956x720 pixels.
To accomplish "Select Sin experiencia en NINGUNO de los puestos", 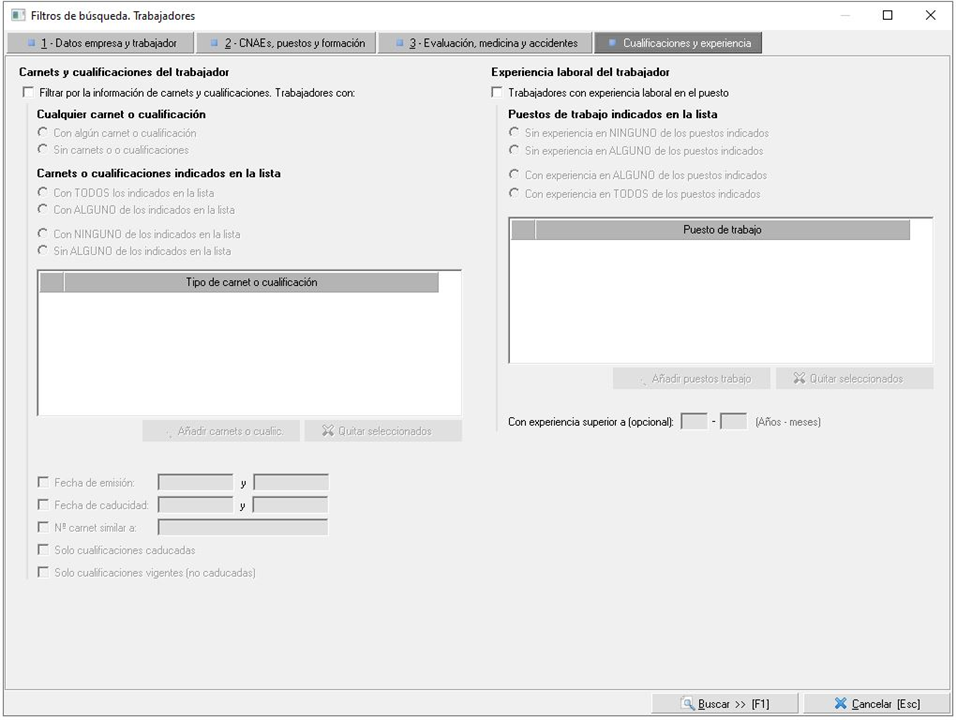I will pyautogui.click(x=514, y=132).
